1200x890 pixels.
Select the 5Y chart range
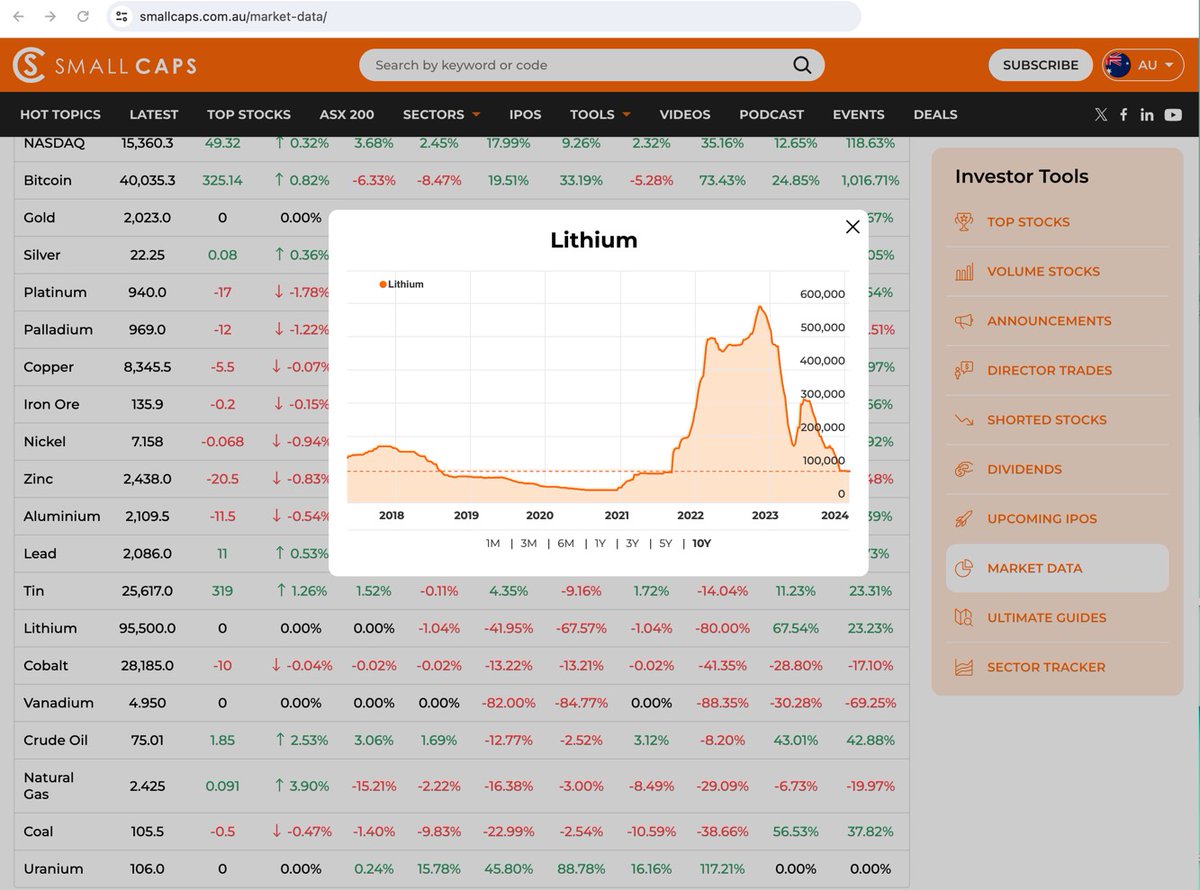tap(665, 543)
